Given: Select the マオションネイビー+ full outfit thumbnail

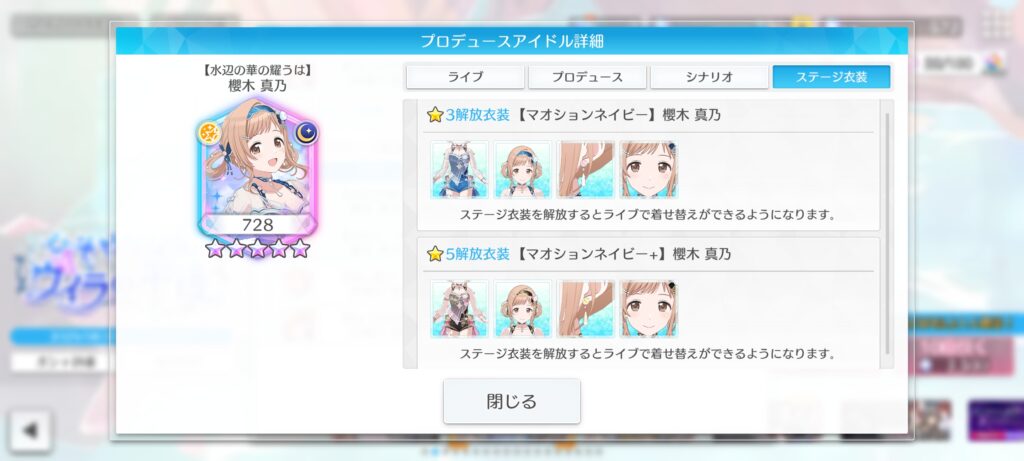Looking at the screenshot, I should 460,309.
